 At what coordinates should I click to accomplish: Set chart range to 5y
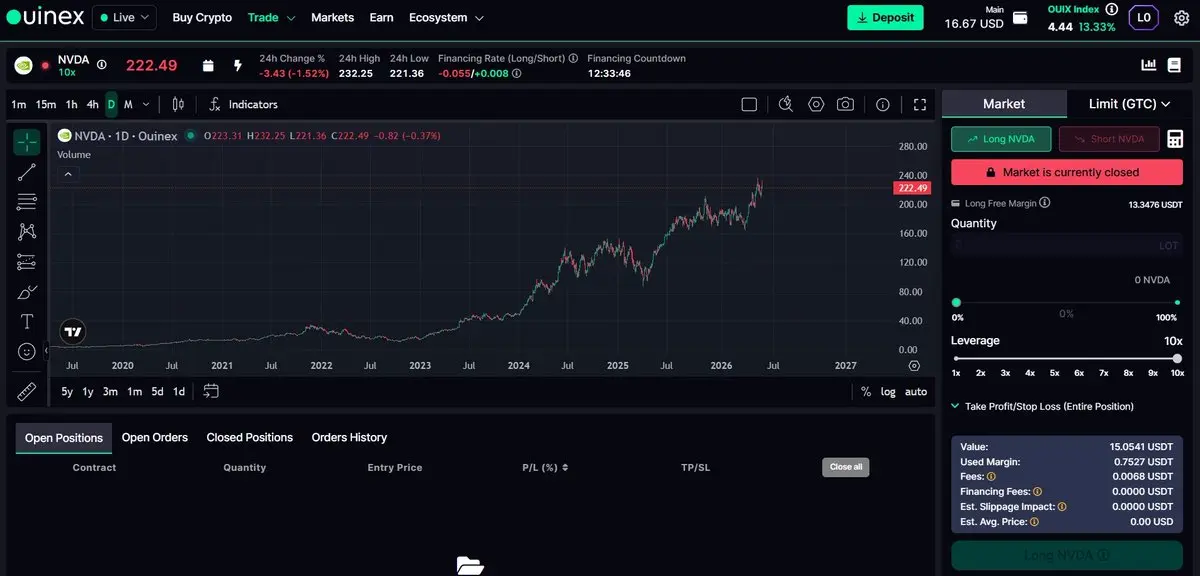click(67, 392)
